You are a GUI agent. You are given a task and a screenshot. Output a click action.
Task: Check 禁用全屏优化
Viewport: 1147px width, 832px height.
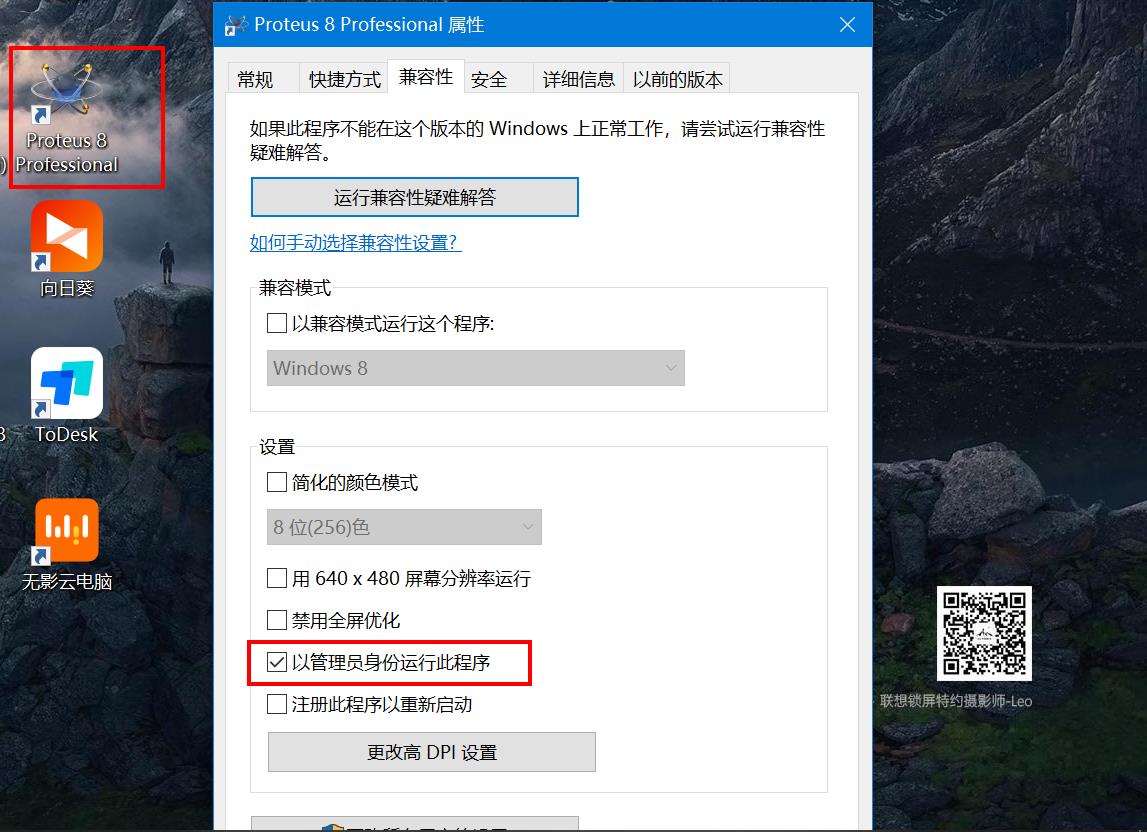click(x=277, y=620)
